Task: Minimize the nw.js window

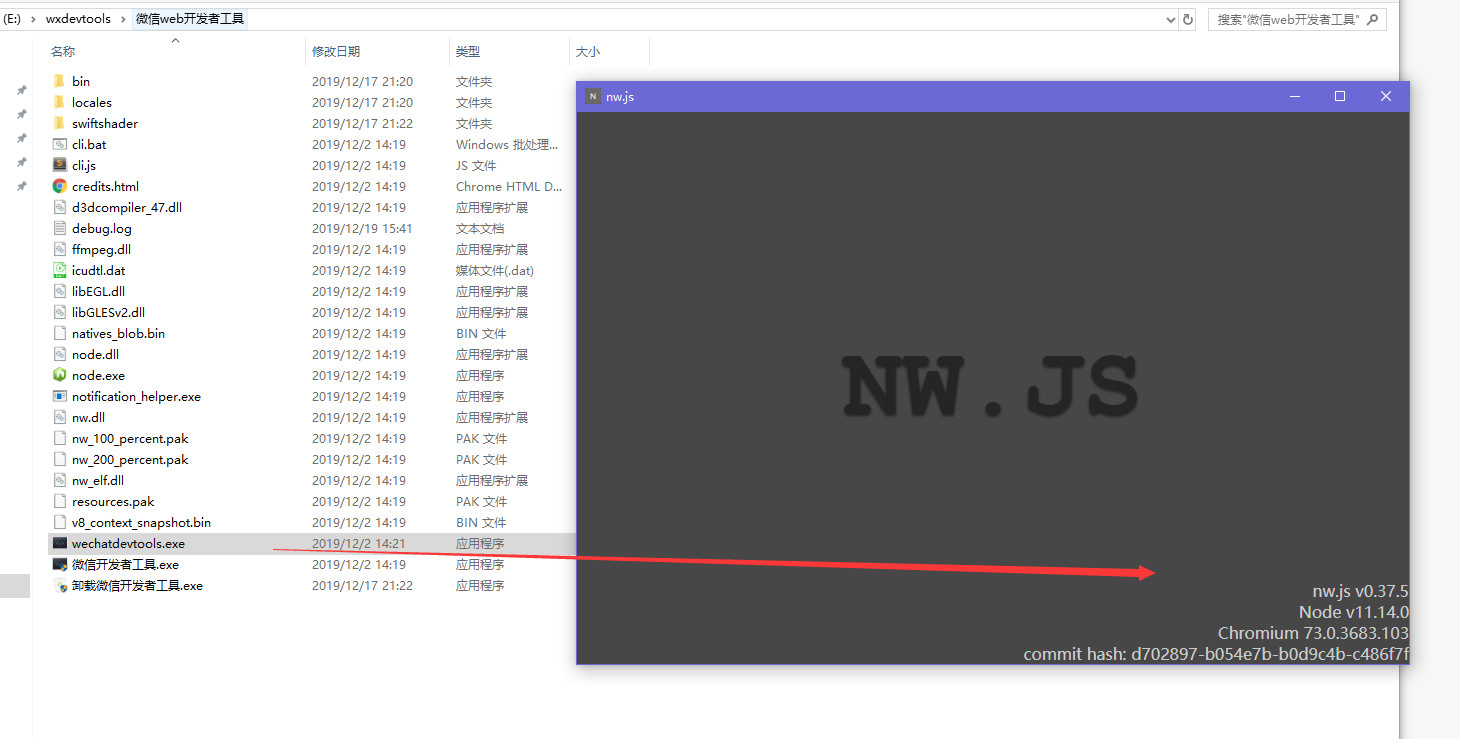Action: [1295, 96]
